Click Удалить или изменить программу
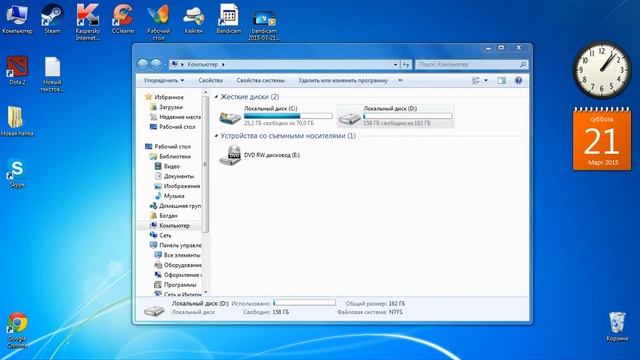The height and width of the screenshot is (360, 640). click(343, 80)
